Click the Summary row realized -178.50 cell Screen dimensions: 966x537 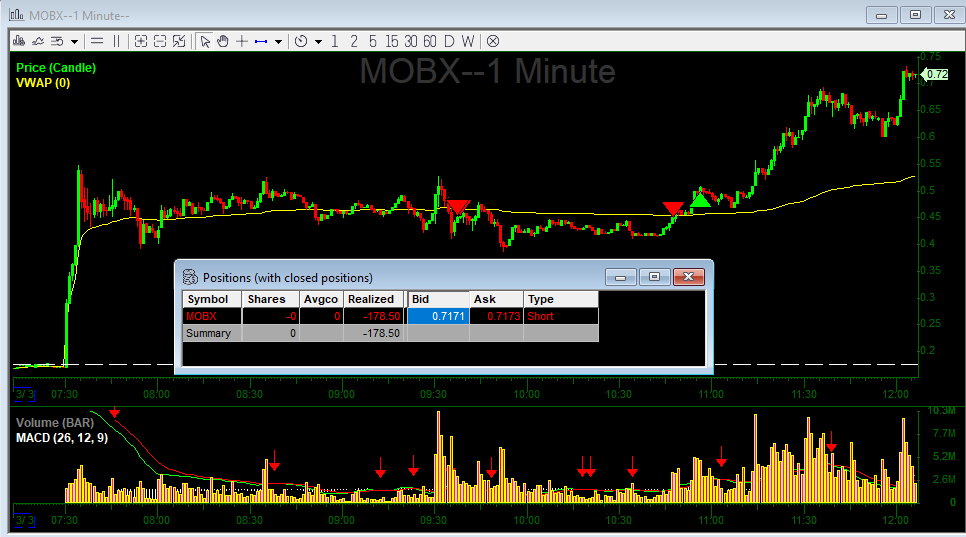373,333
